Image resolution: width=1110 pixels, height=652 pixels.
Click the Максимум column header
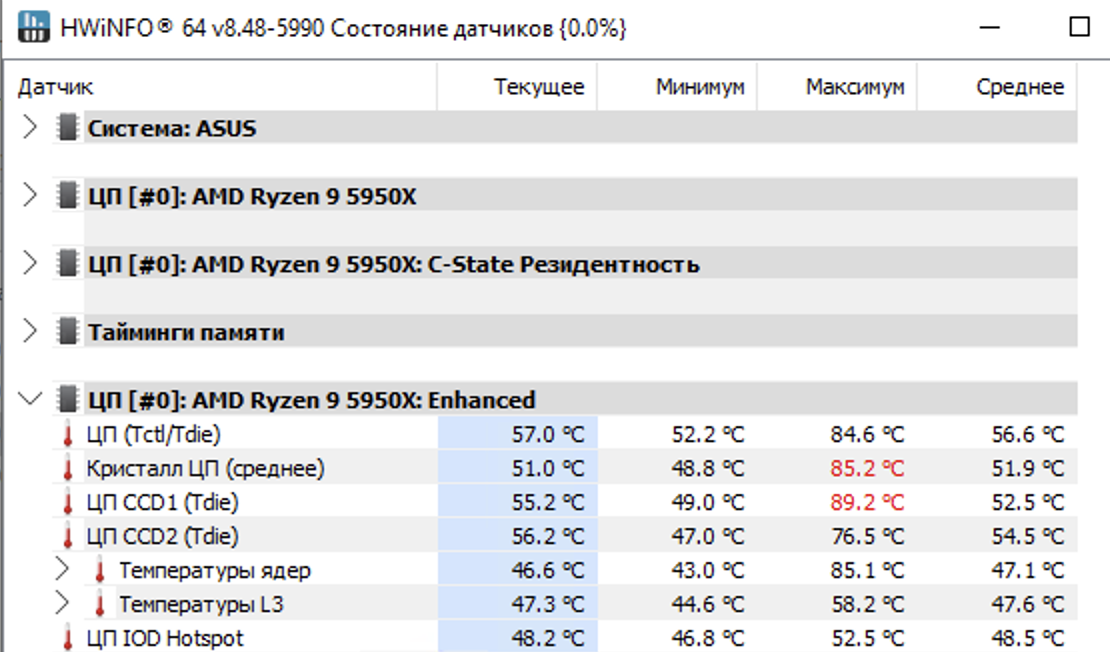tap(837, 86)
